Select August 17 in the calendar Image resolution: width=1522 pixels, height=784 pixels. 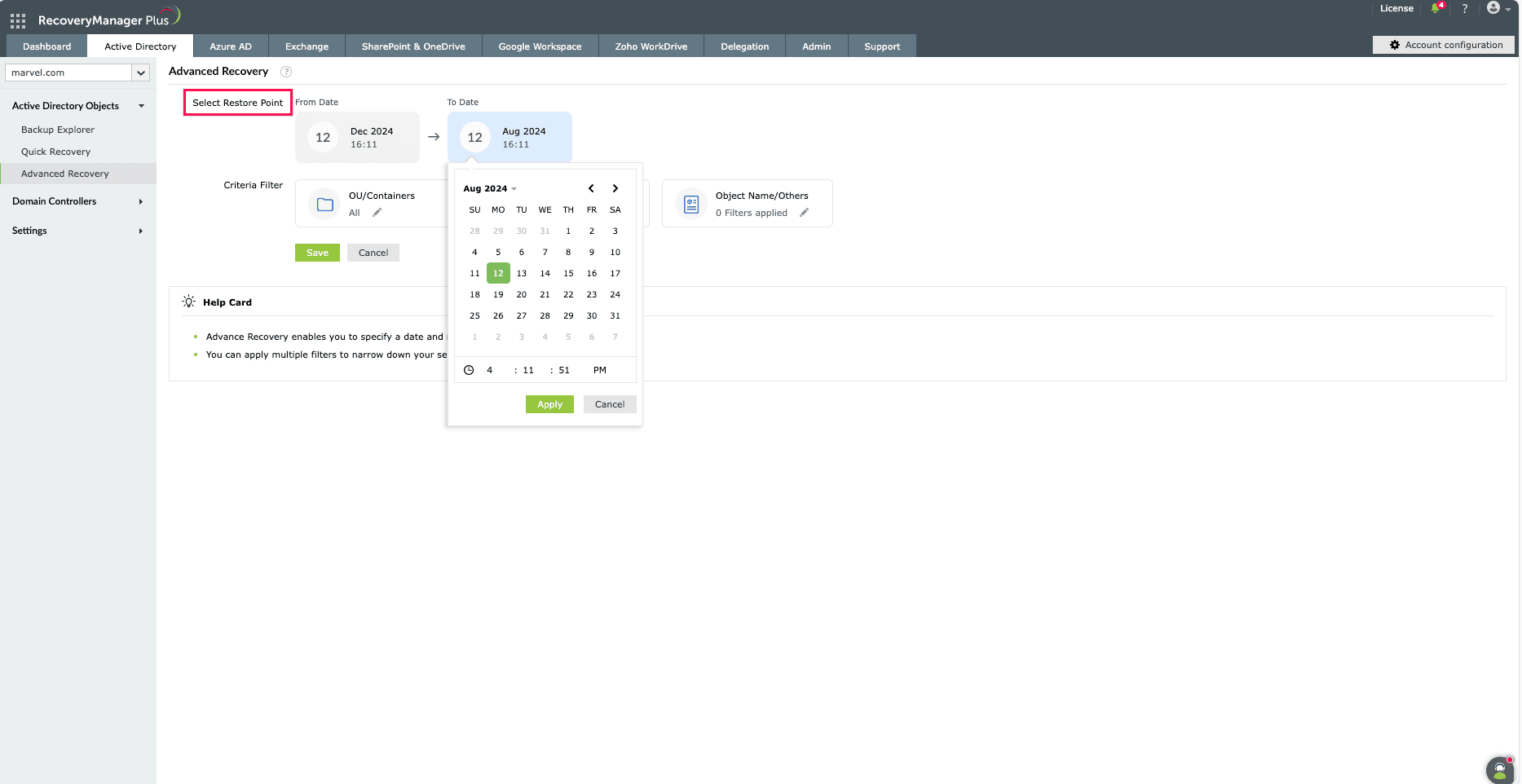coord(615,273)
